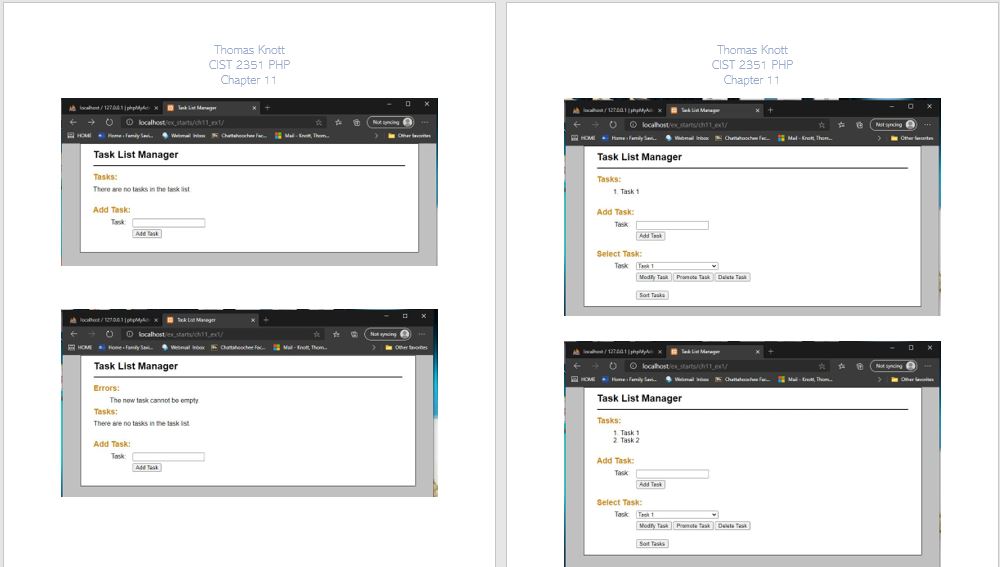Click the Not syncing profile button in the one-task screenshot

pos(894,125)
